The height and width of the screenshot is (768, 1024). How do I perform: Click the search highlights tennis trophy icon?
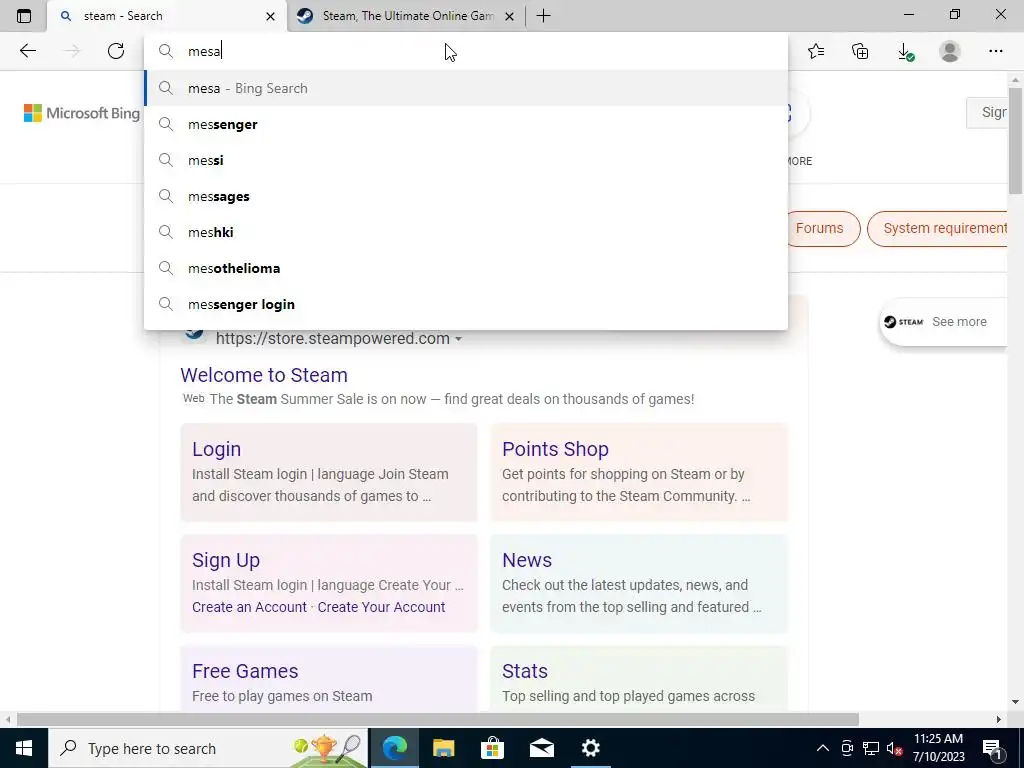point(327,748)
